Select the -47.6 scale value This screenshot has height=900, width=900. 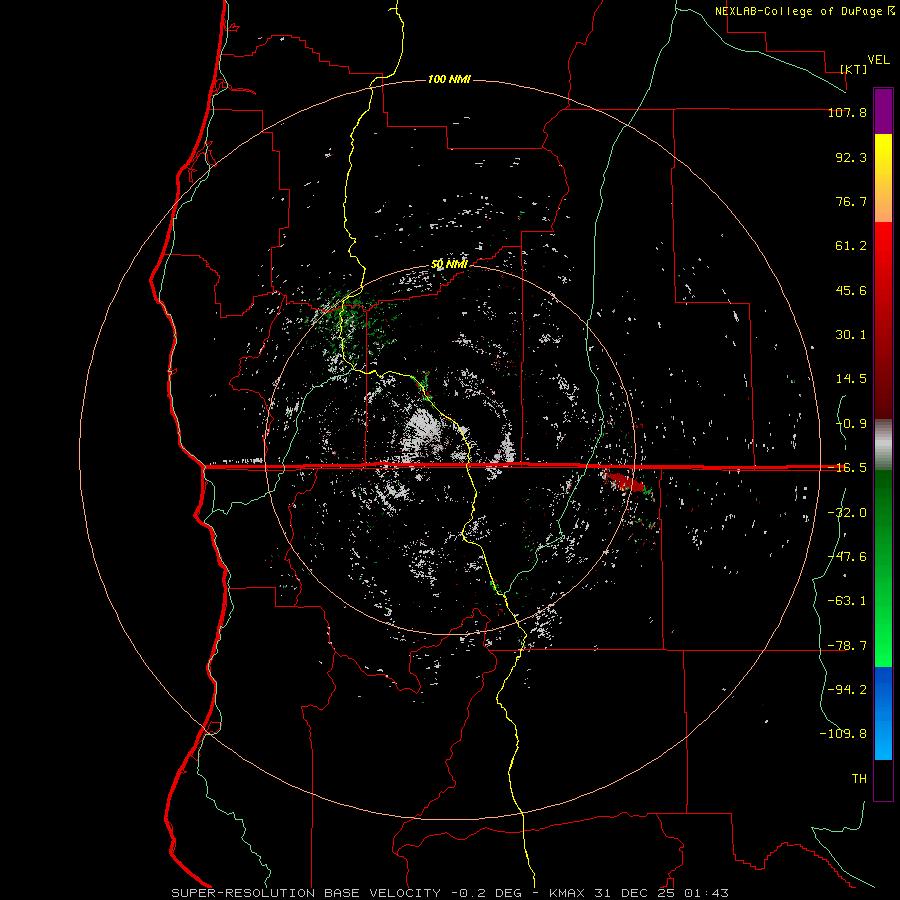point(847,557)
